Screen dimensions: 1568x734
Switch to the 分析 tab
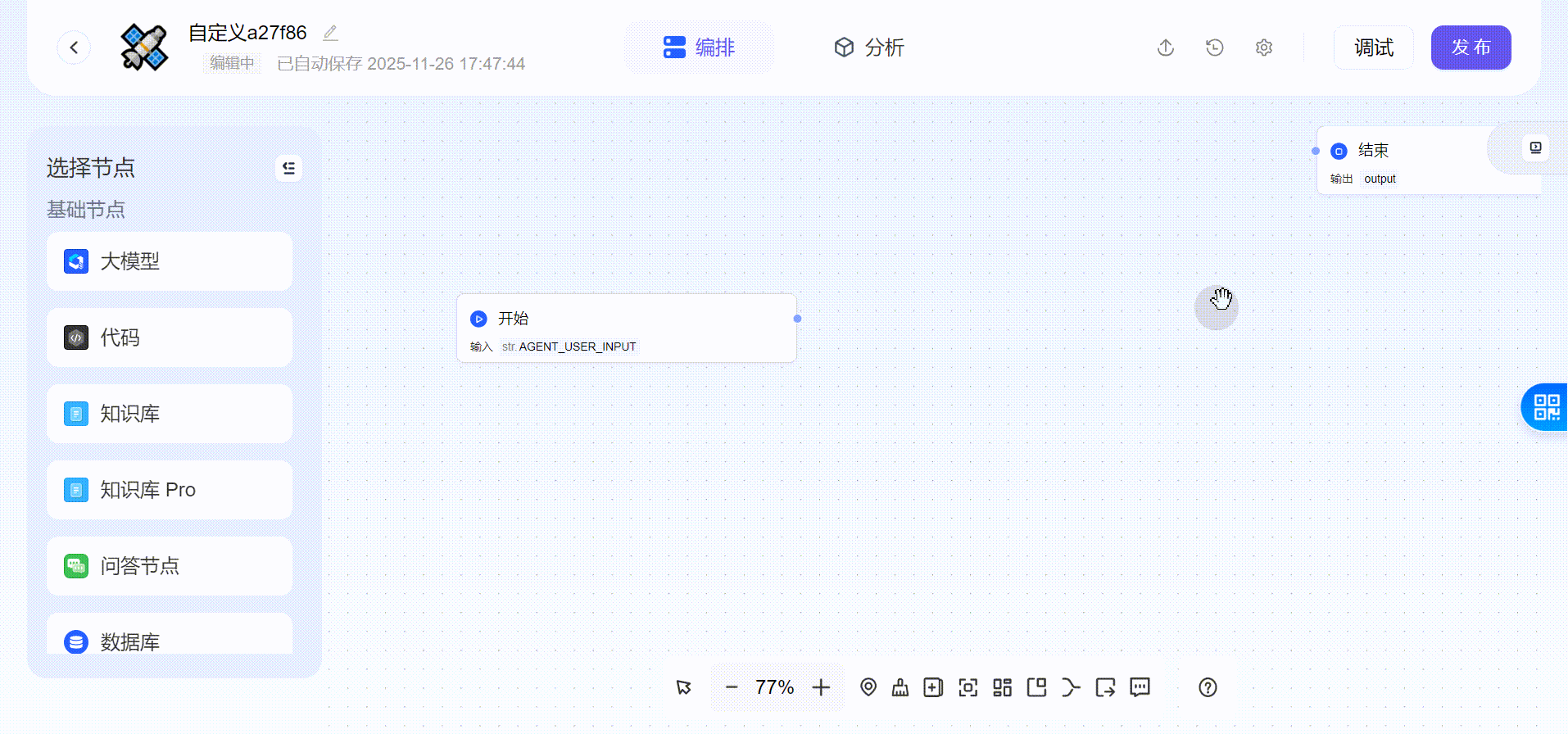tap(868, 48)
